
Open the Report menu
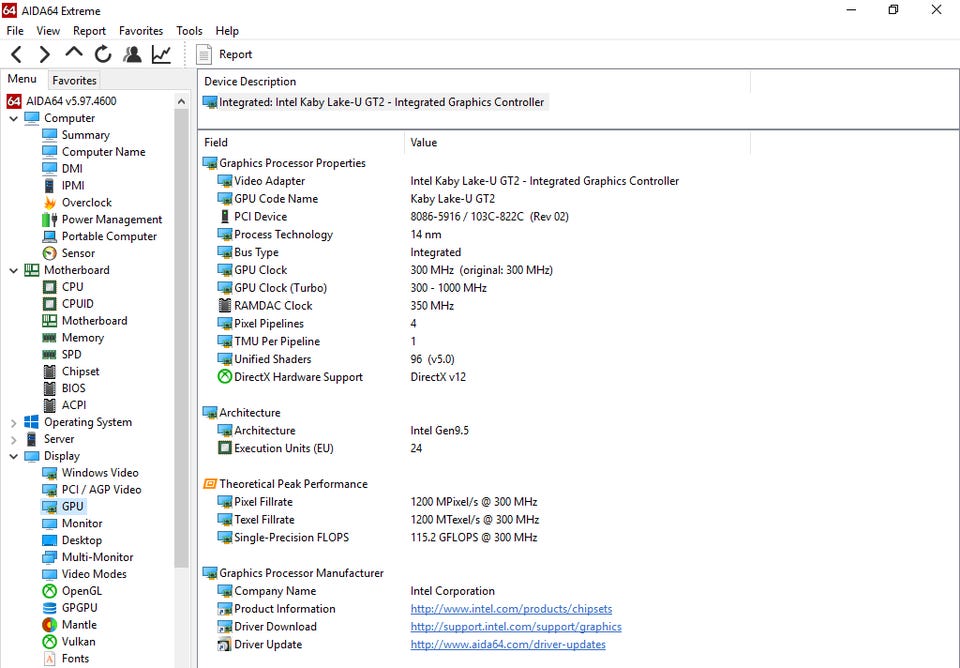(89, 31)
